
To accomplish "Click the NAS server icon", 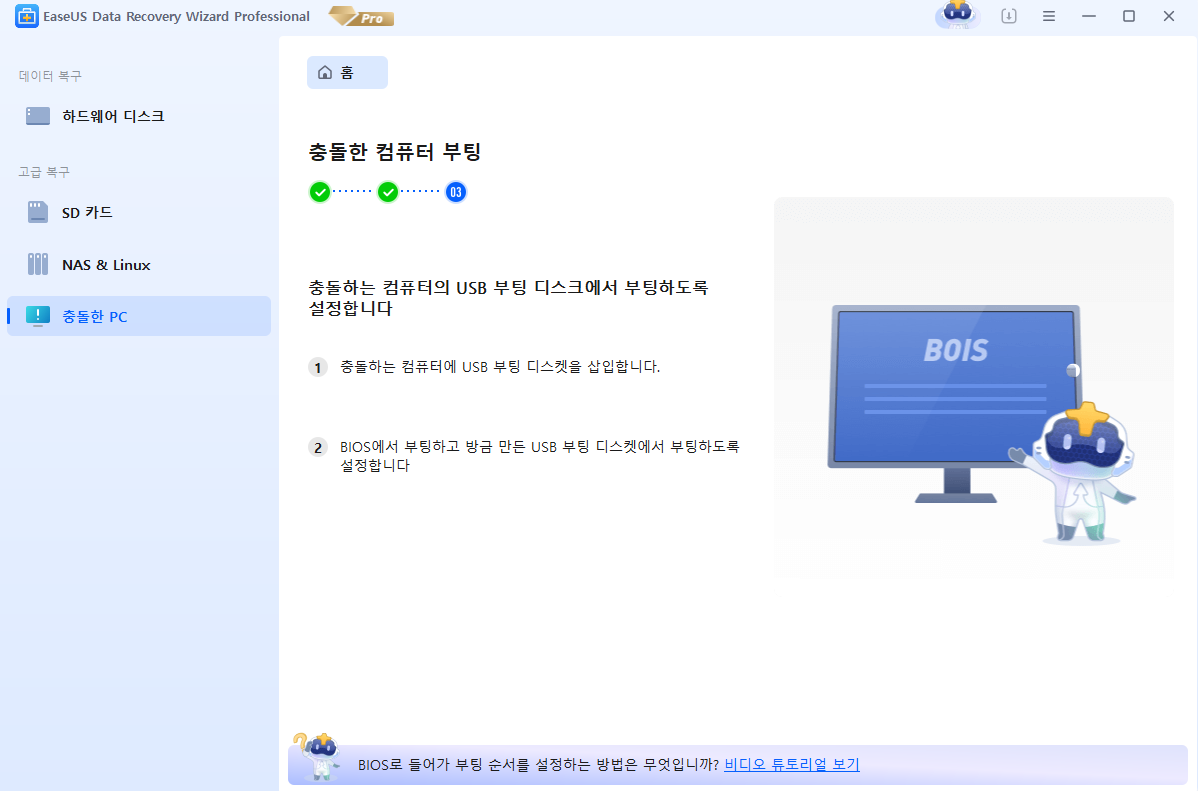I will click(37, 264).
